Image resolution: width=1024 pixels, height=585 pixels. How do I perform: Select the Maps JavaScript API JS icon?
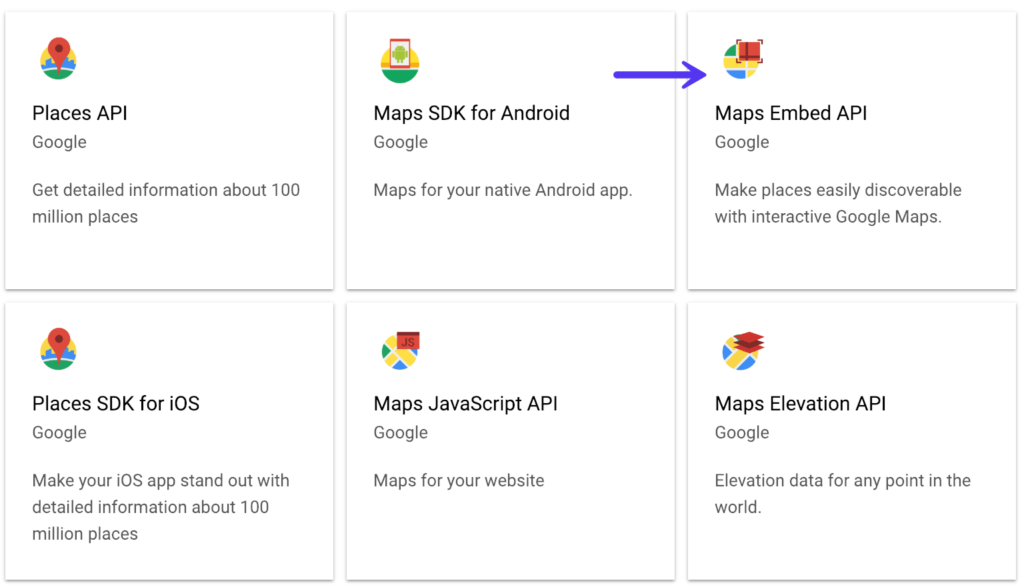click(x=399, y=347)
